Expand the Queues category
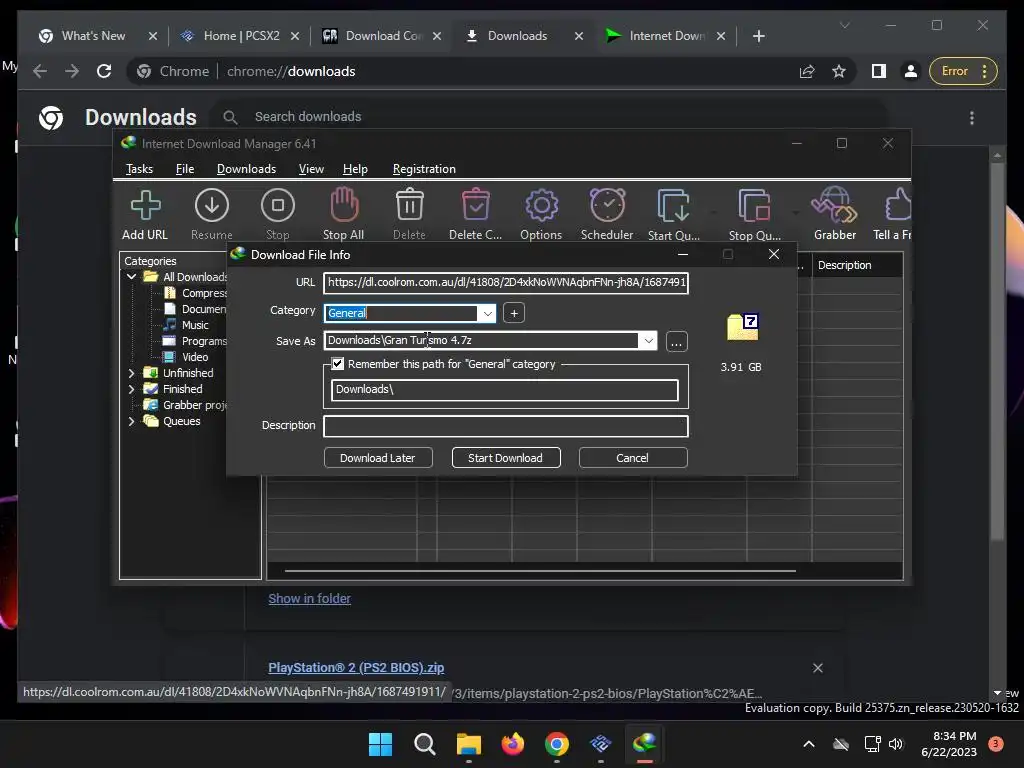1024x768 pixels. 131,421
